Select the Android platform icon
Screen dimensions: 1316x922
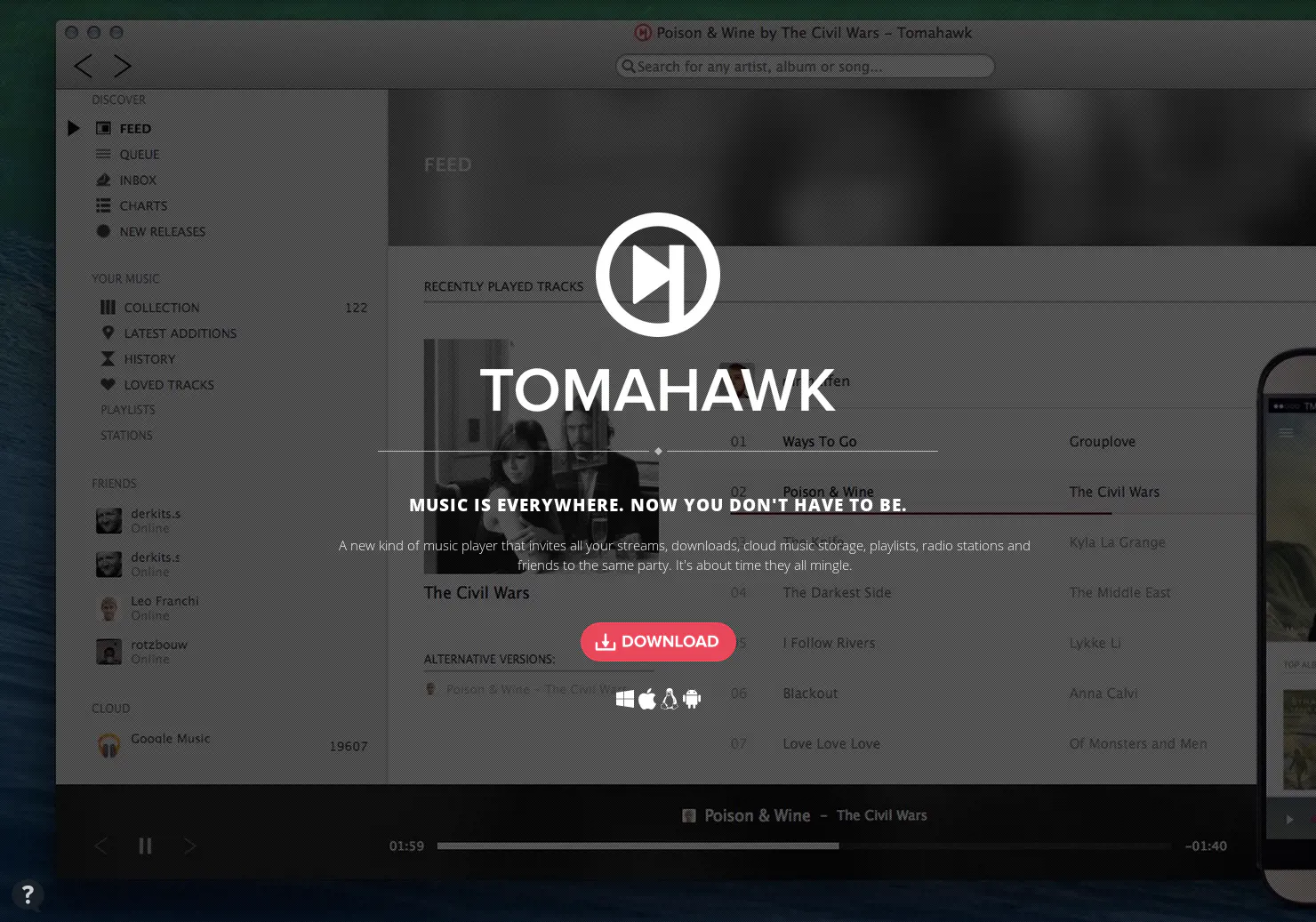[x=692, y=700]
